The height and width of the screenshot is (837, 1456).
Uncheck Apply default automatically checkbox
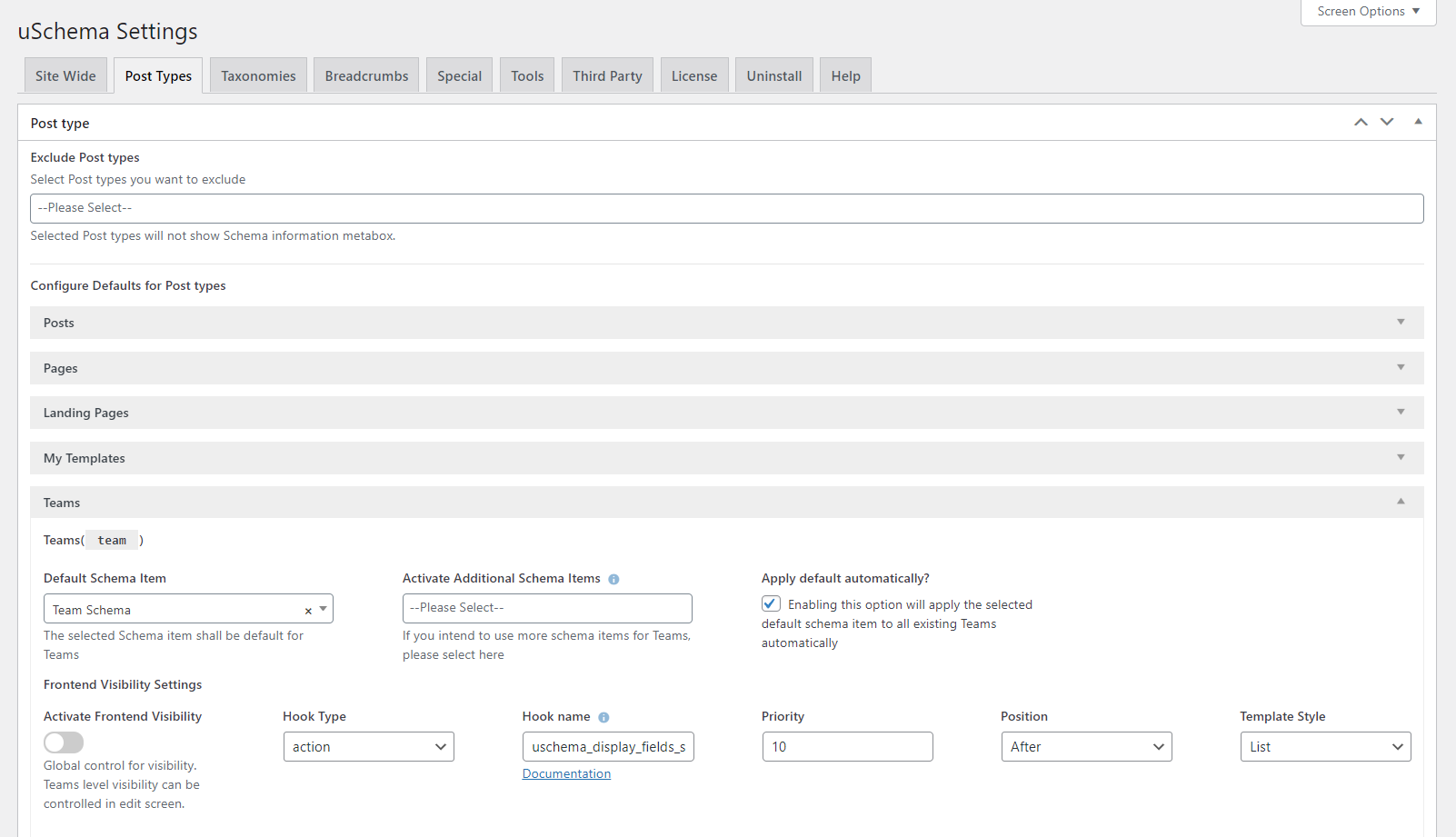click(771, 603)
